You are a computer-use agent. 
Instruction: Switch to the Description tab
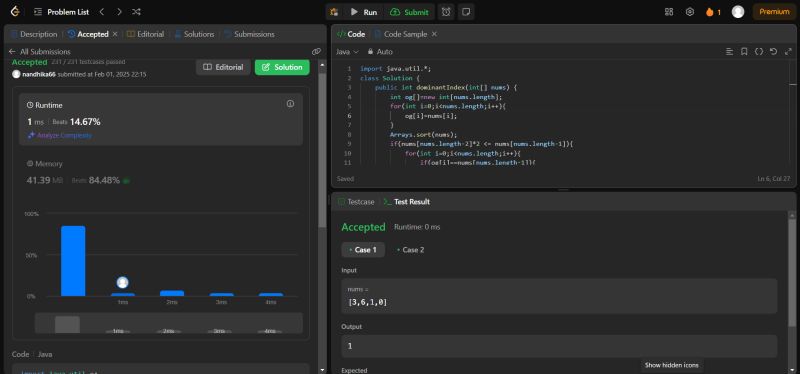click(x=34, y=34)
